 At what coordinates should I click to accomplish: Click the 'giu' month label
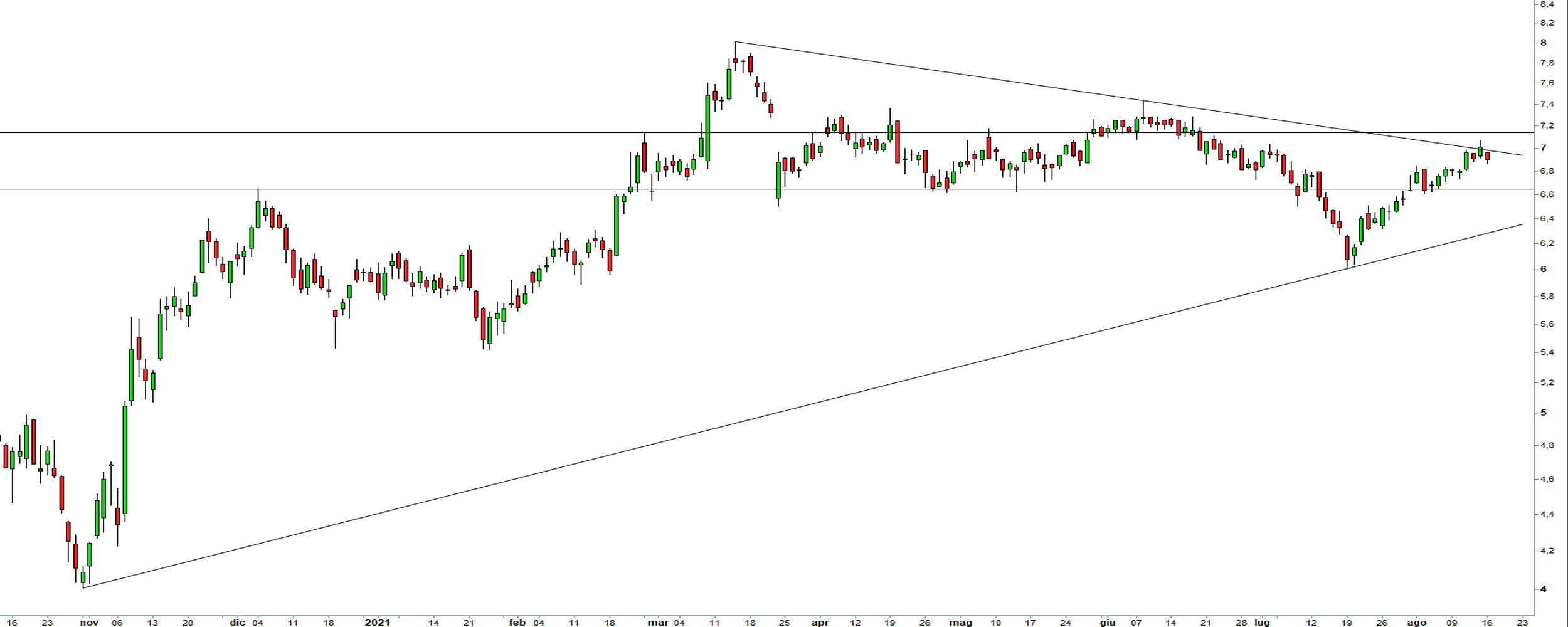point(1108,623)
